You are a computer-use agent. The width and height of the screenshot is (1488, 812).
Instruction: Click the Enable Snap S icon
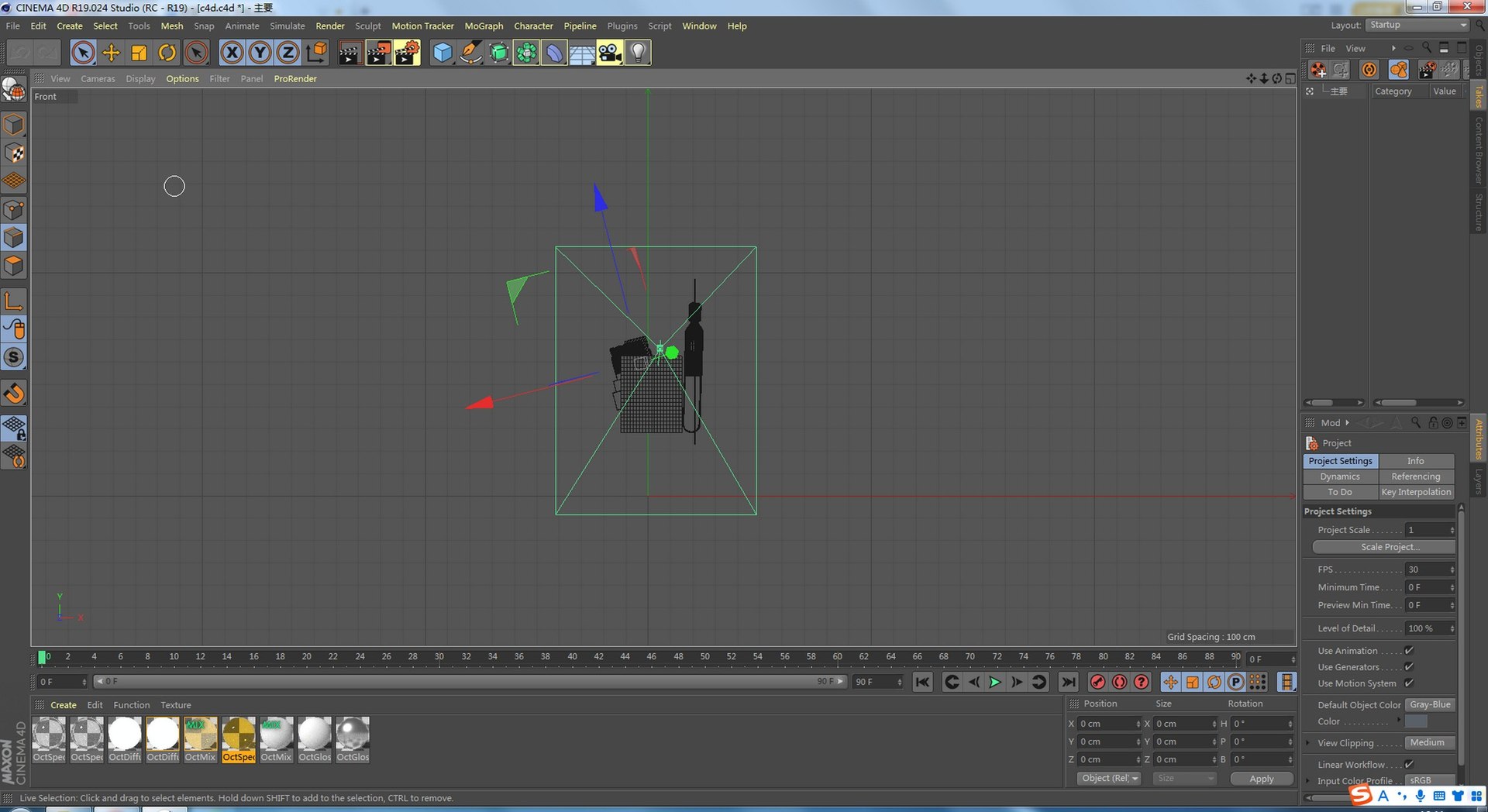tap(14, 357)
